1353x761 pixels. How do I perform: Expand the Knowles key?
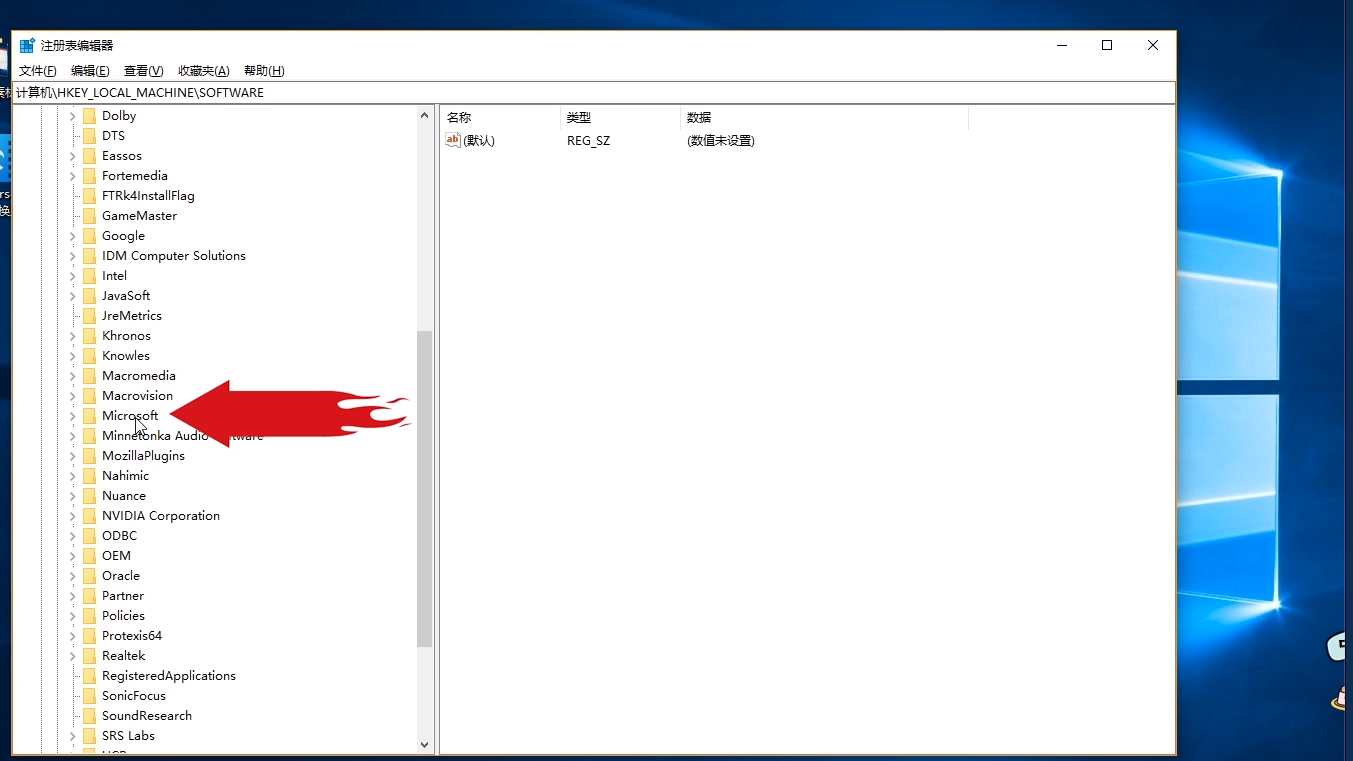point(72,356)
